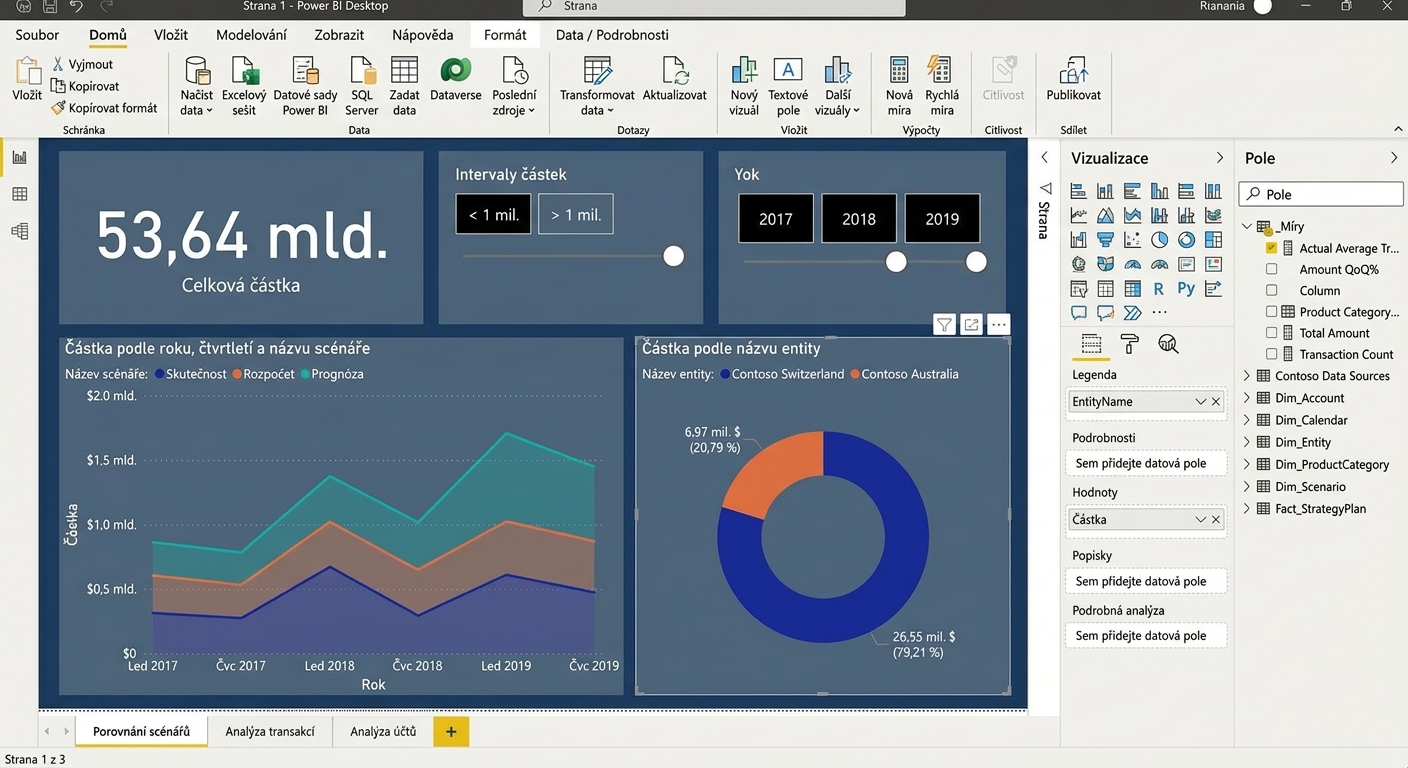Click Vyjmout in the clipboard group

tap(83, 64)
